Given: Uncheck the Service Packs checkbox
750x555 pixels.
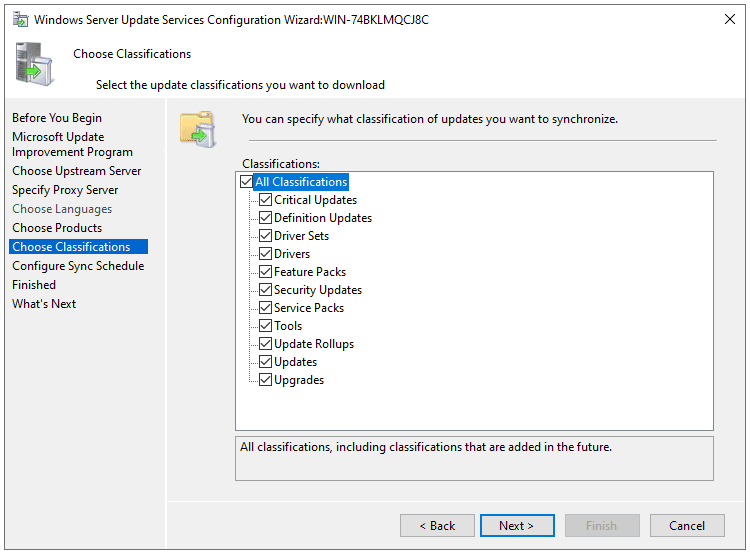Looking at the screenshot, I should (265, 308).
